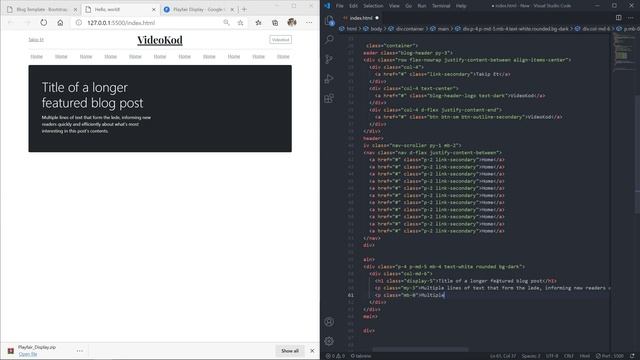Open the Source Control view in VS Code

[329, 59]
